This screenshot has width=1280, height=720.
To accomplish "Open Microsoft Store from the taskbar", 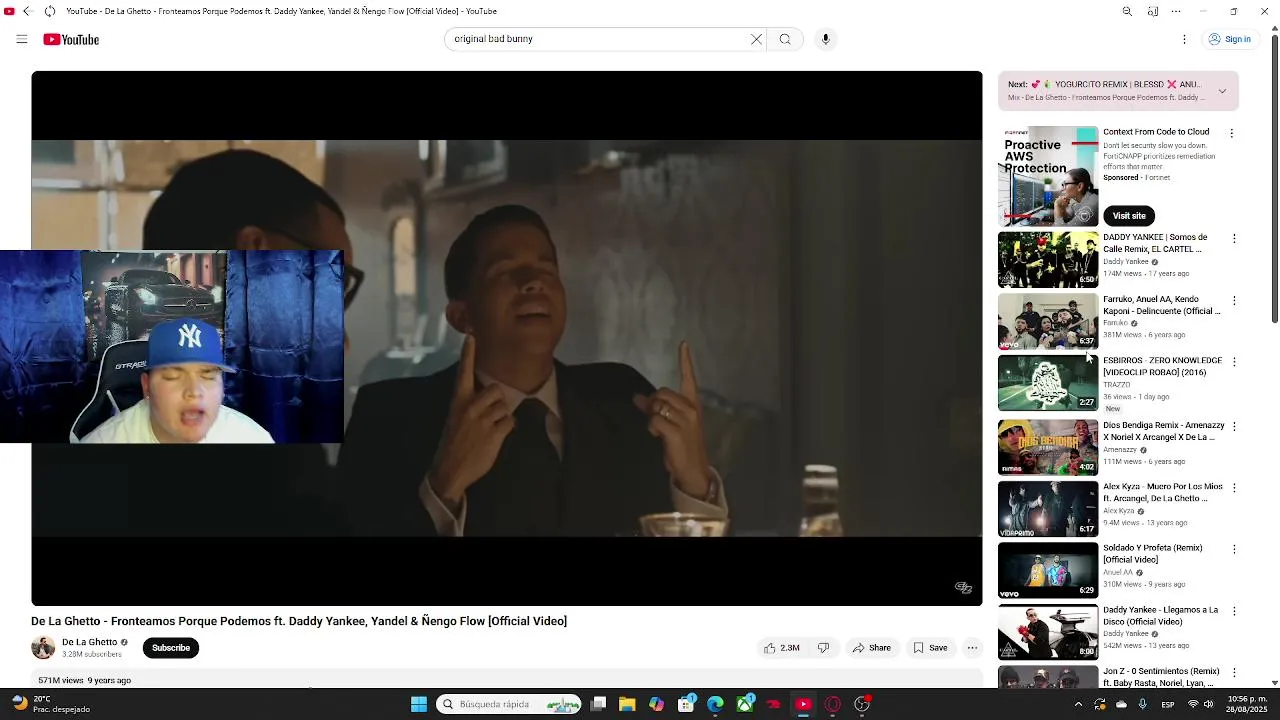I will [686, 704].
